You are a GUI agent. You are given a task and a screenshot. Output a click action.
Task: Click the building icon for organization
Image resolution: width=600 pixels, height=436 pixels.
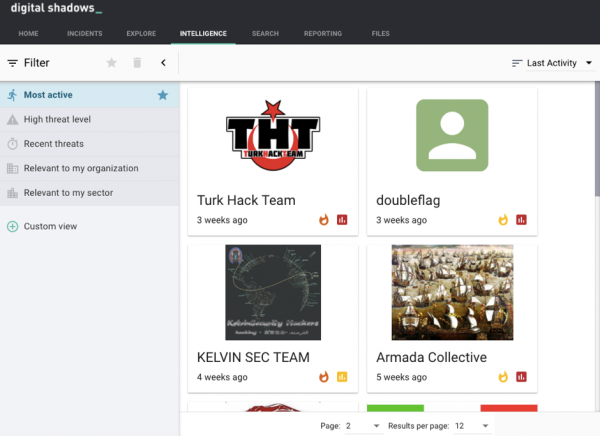click(x=13, y=168)
